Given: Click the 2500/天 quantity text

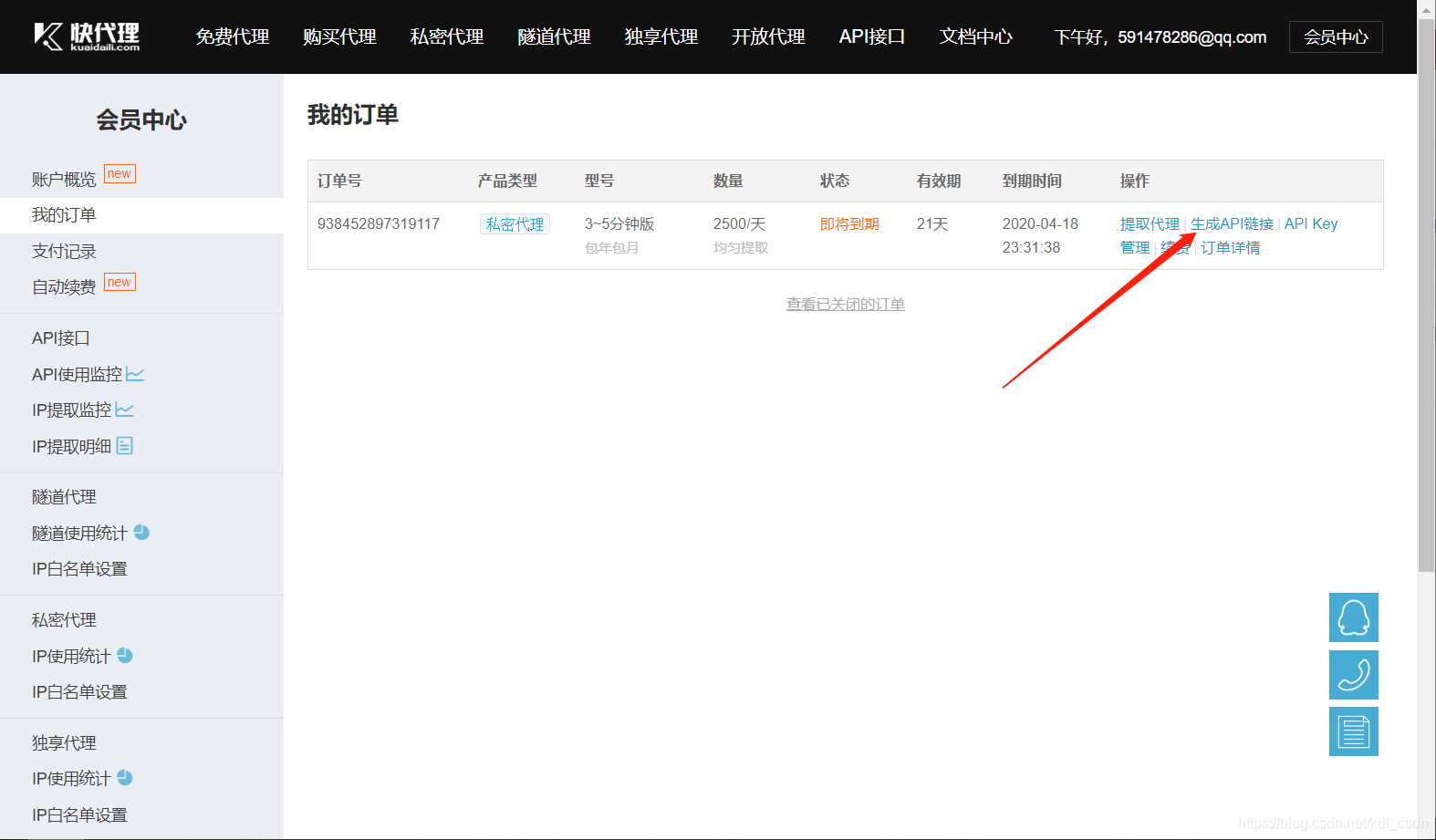Looking at the screenshot, I should pos(739,223).
